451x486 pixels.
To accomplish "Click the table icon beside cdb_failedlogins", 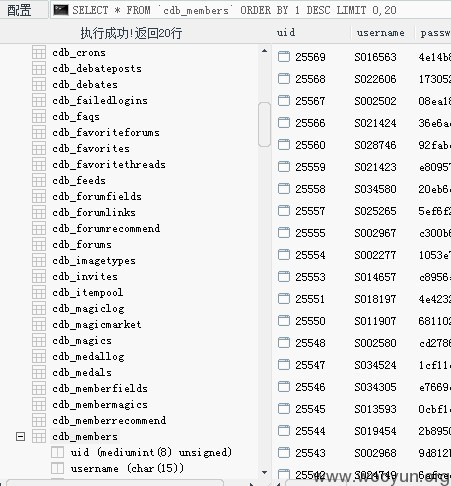I will (39, 101).
